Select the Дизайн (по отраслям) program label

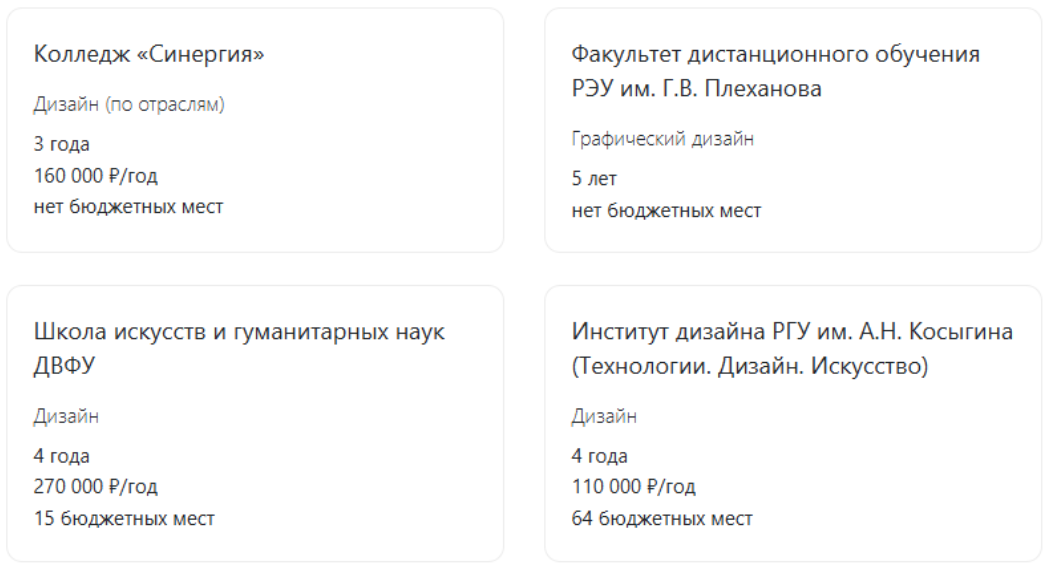pos(129,105)
